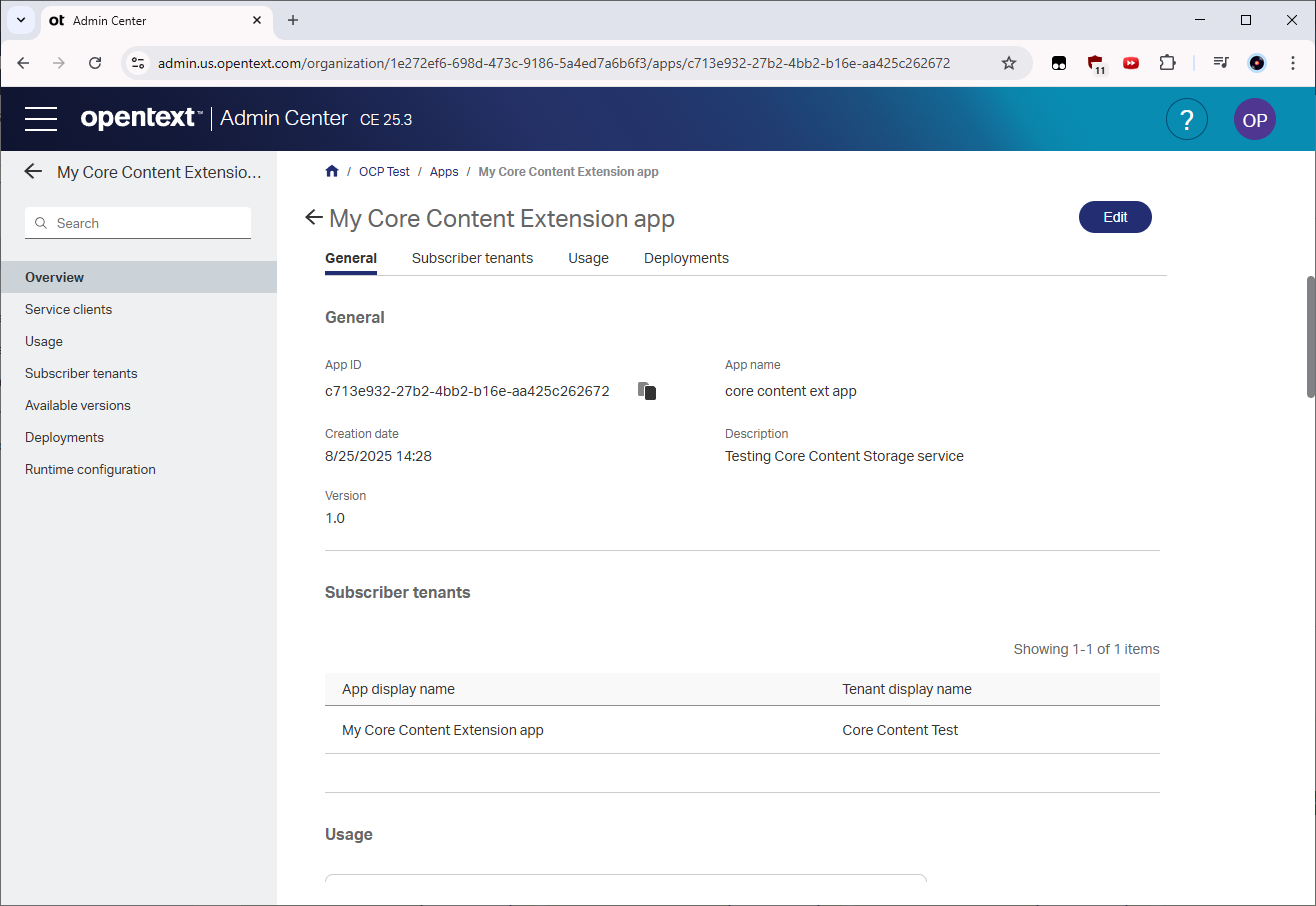Navigate forward in browser
The image size is (1316, 906).
click(59, 63)
